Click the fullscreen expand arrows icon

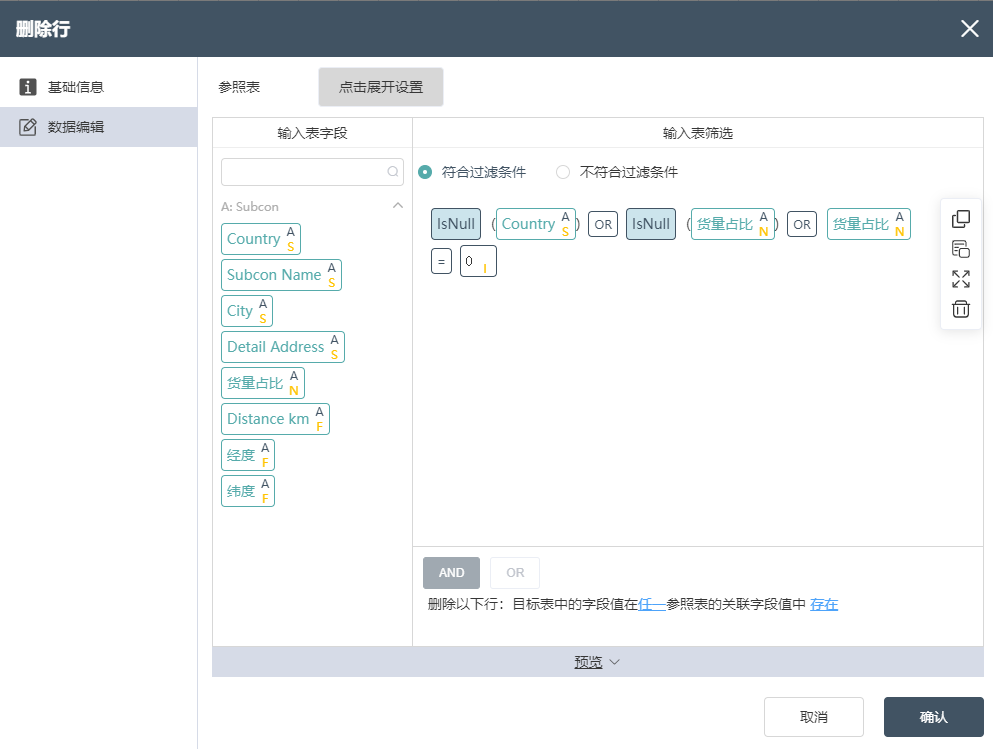pos(961,279)
